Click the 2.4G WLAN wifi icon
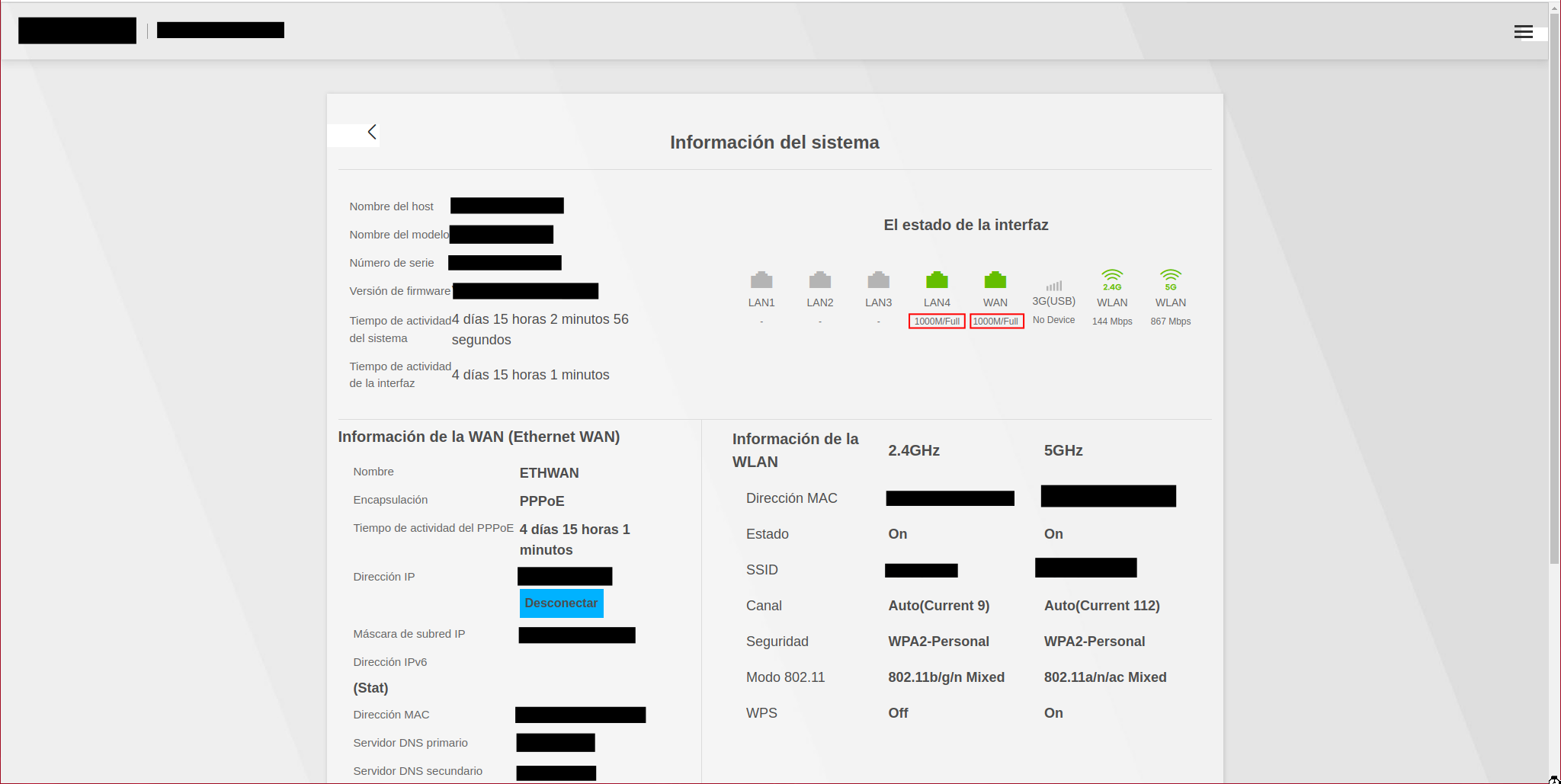Screen dimensions: 1561x784 [x=1112, y=280]
